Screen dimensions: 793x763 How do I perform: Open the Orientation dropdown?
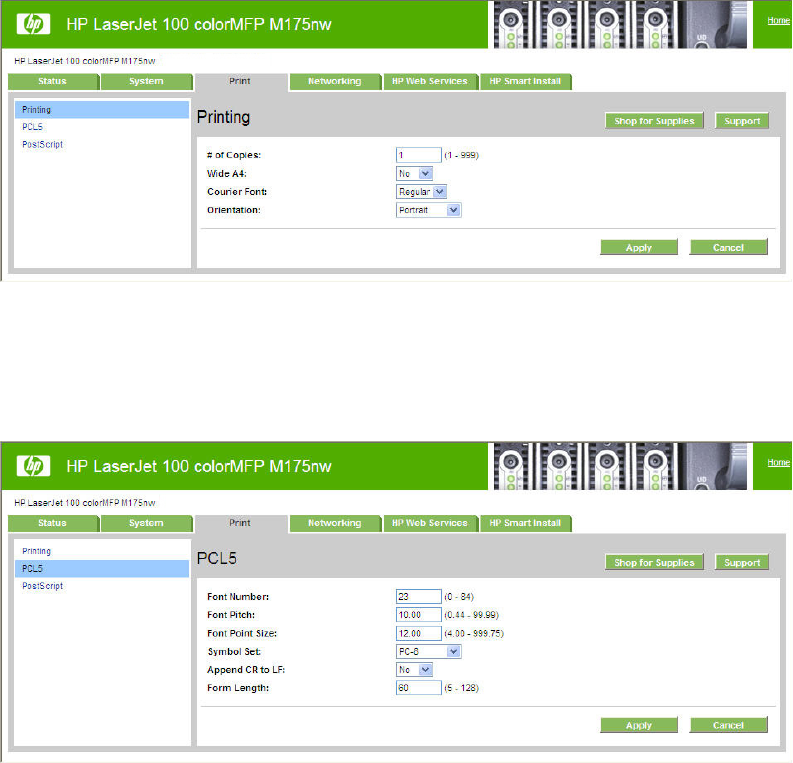(428, 210)
